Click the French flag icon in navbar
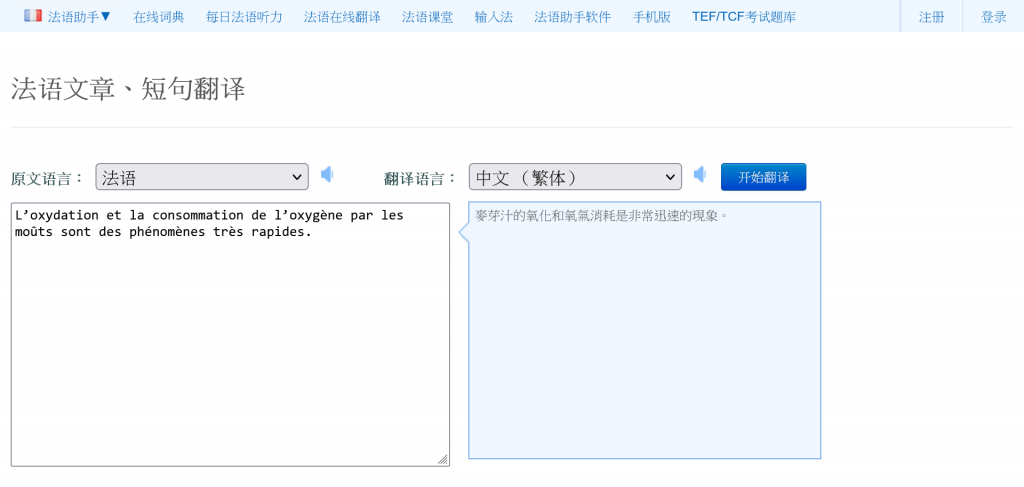This screenshot has height=487, width=1024. (x=33, y=16)
